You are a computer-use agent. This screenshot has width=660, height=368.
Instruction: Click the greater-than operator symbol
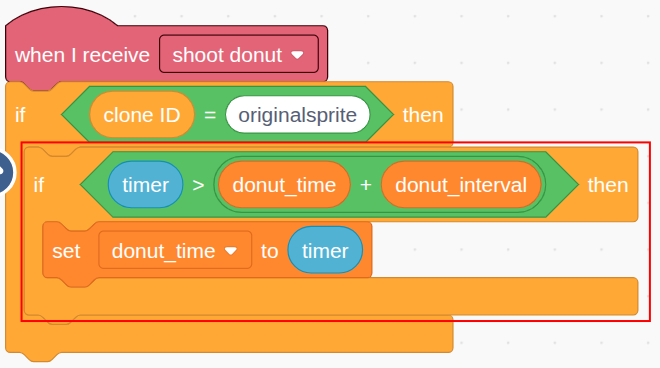[198, 185]
